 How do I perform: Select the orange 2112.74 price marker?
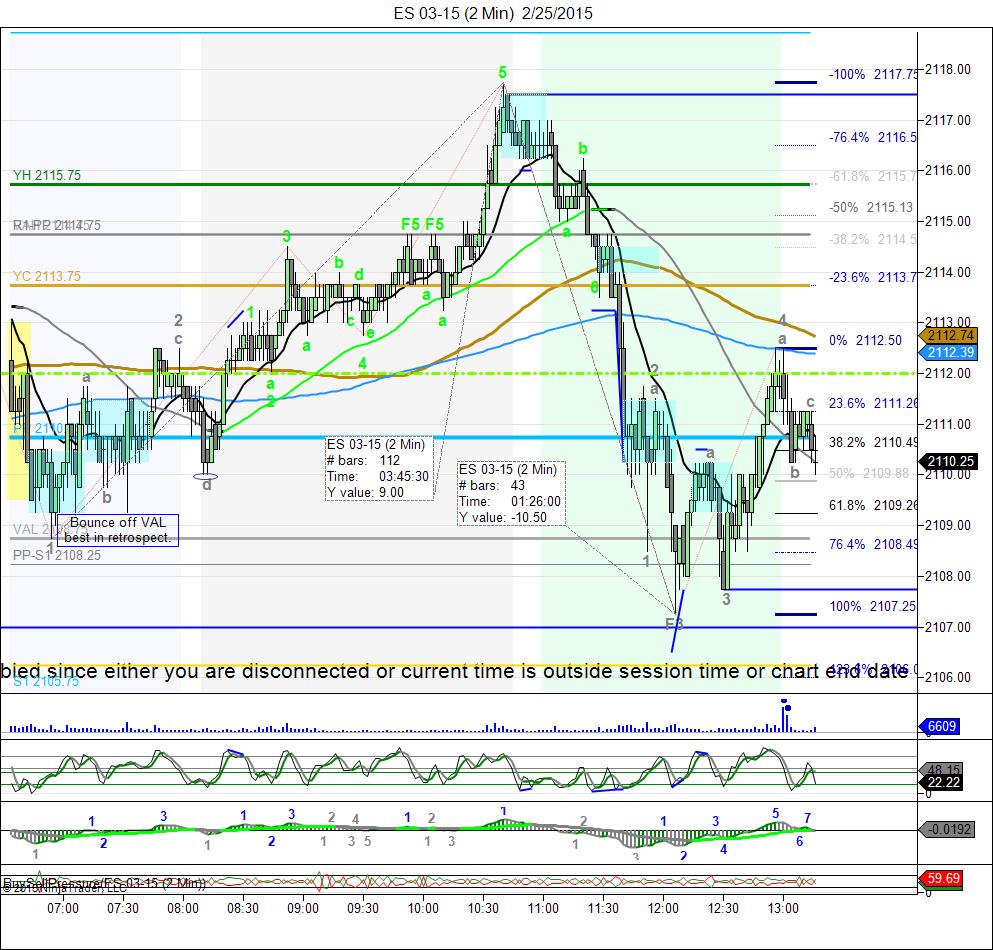click(x=951, y=336)
